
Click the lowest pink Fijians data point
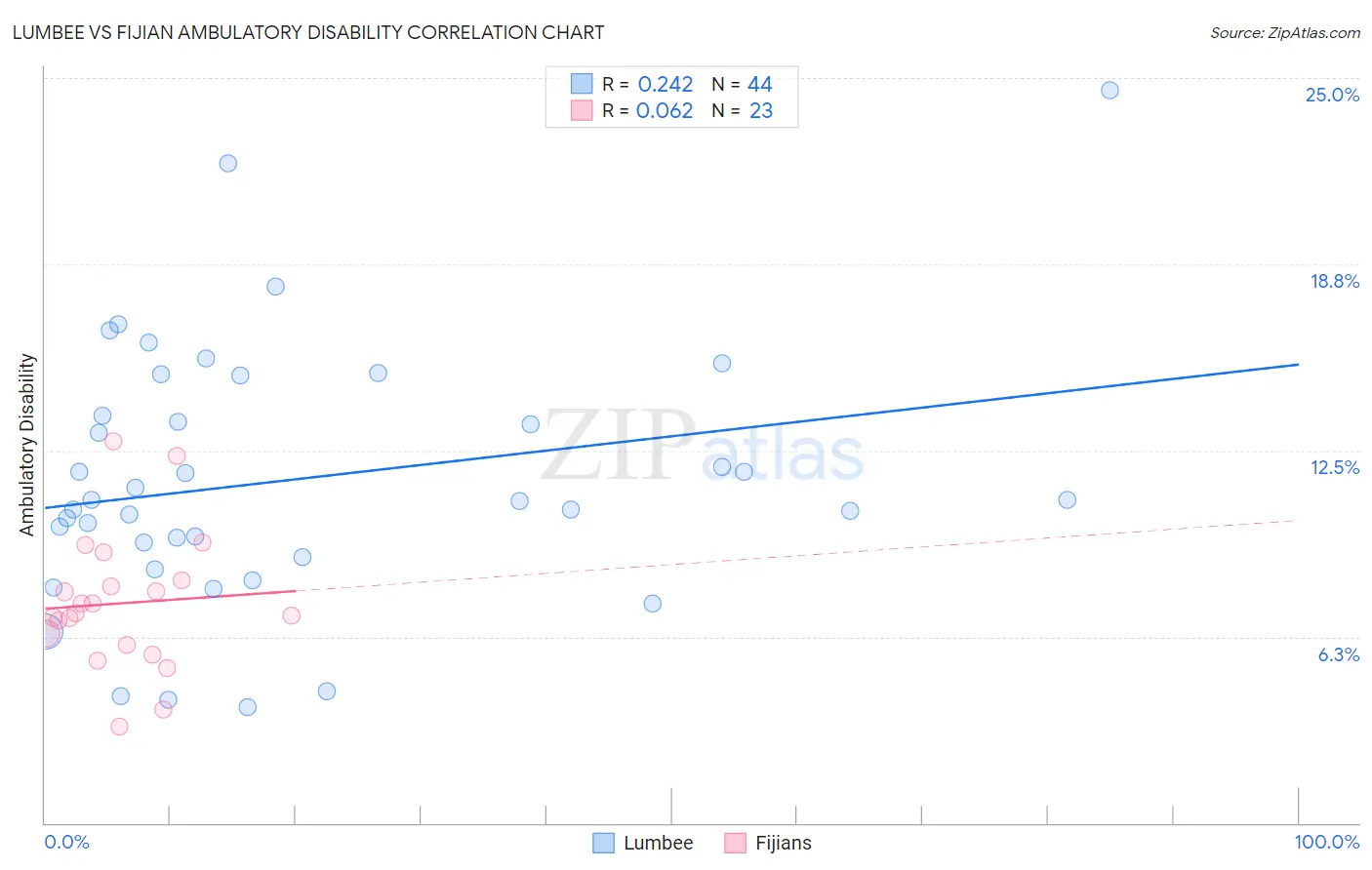(x=119, y=727)
